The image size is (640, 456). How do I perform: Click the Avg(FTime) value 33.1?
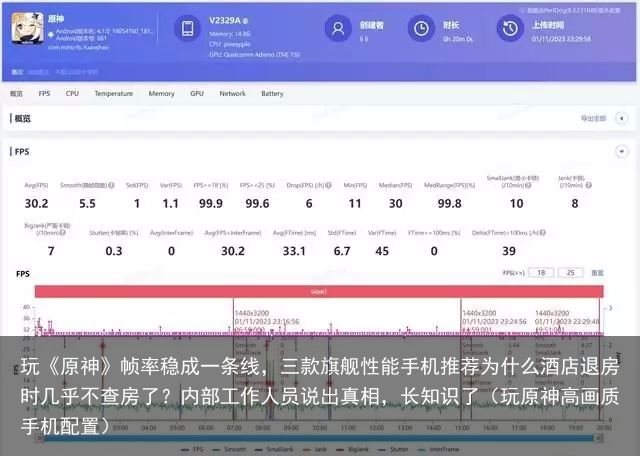(294, 251)
